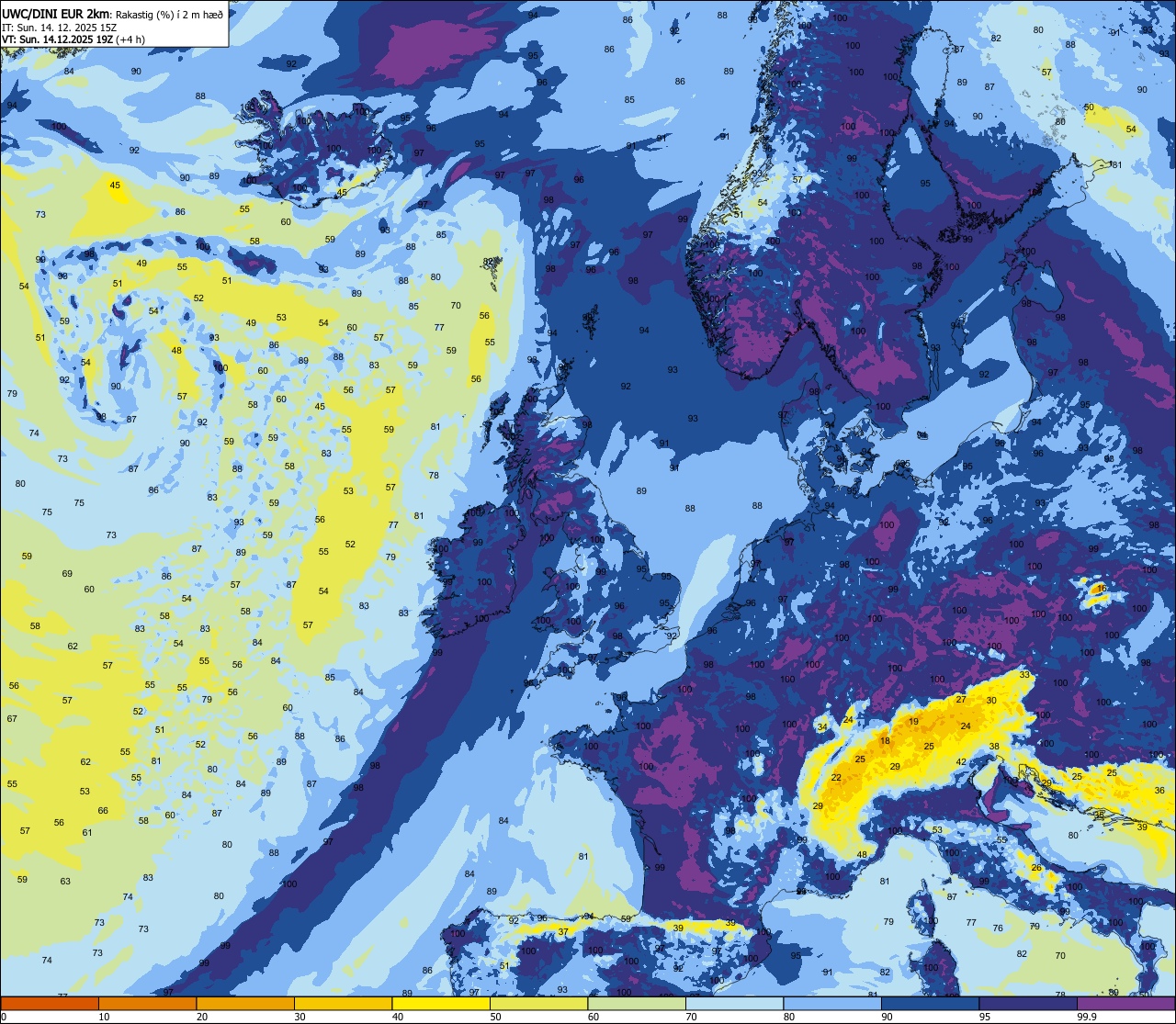Click the legend label "99.9"
Screen dimensions: 1176x1024
1087,1017
